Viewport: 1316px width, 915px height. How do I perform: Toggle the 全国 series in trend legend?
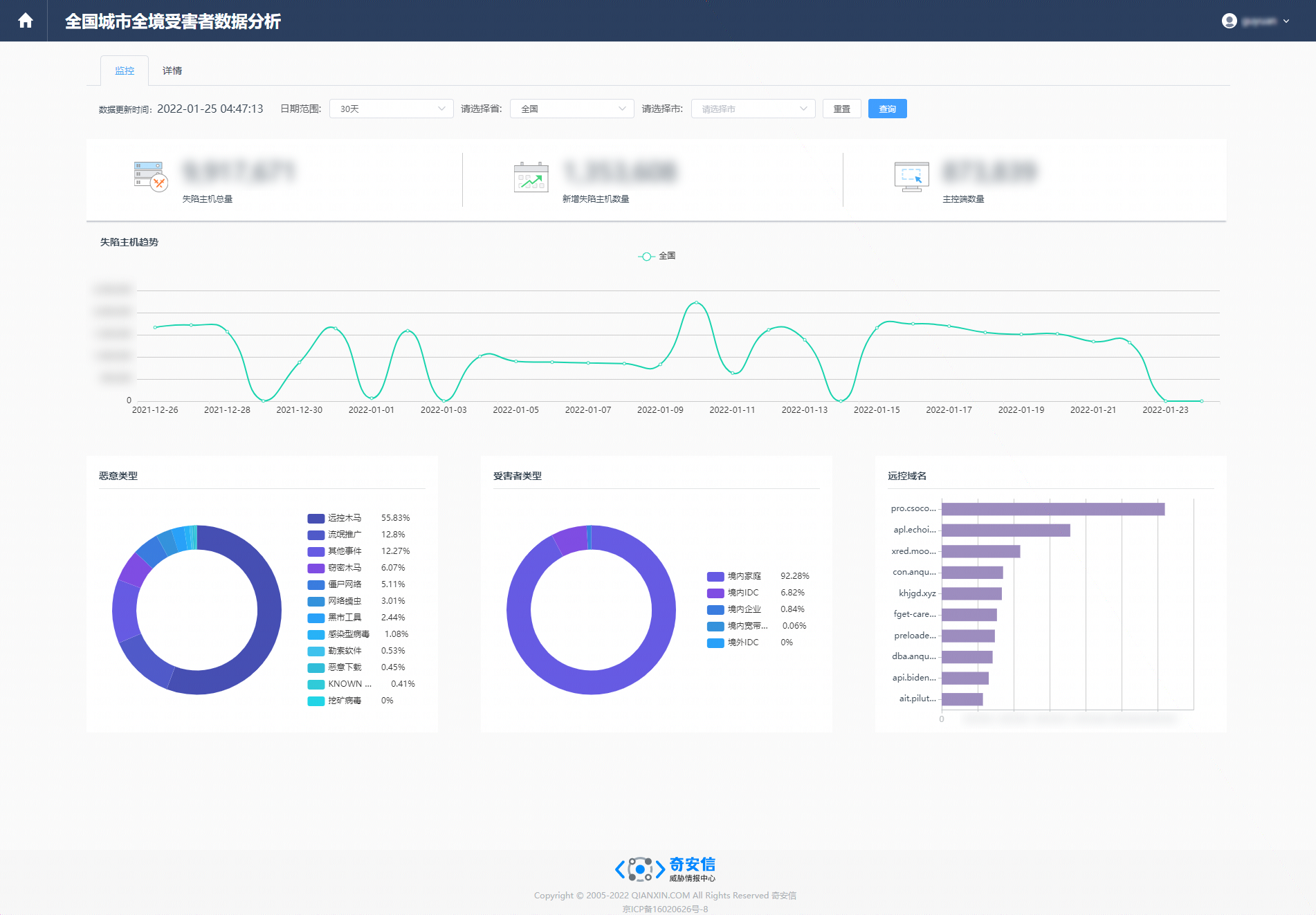657,256
